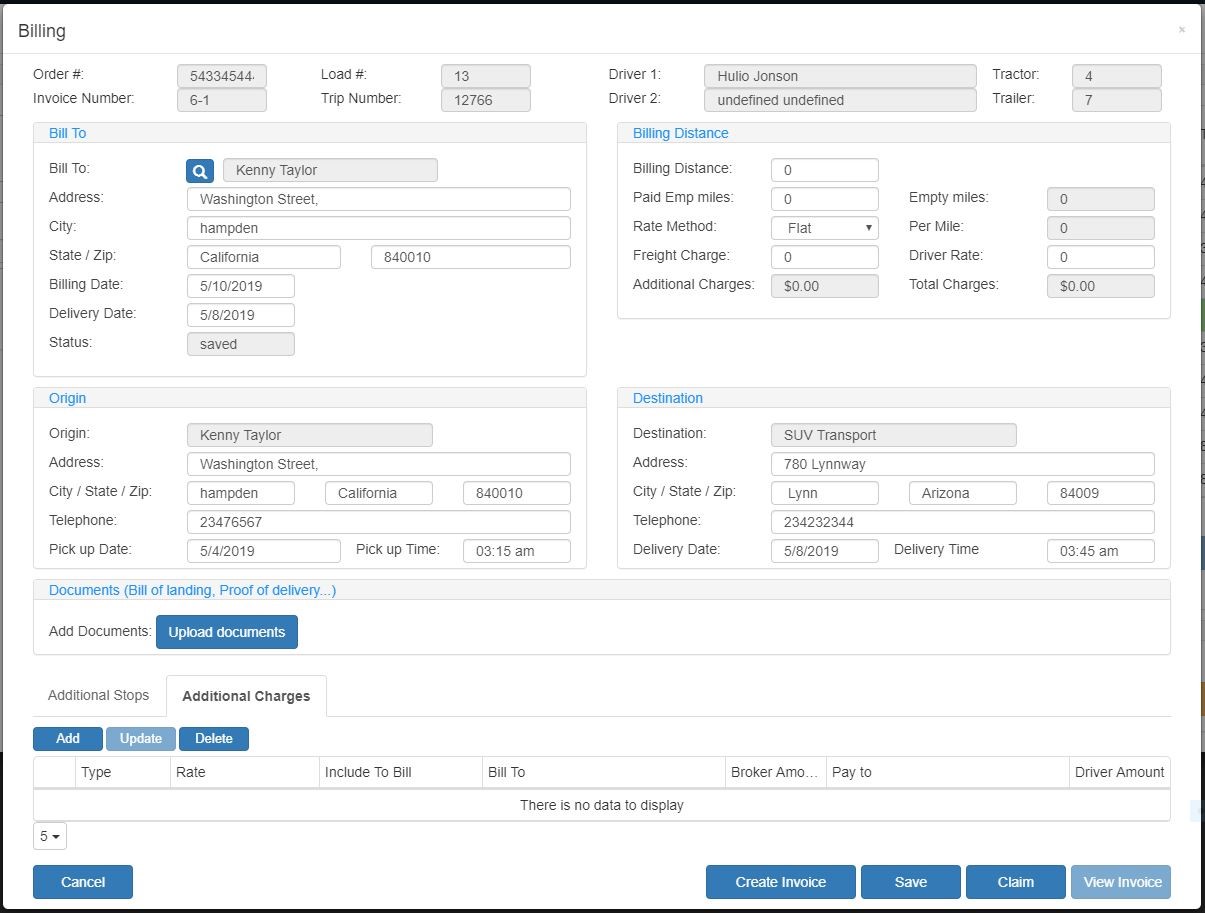
Task: Click the Save button
Action: [x=911, y=882]
